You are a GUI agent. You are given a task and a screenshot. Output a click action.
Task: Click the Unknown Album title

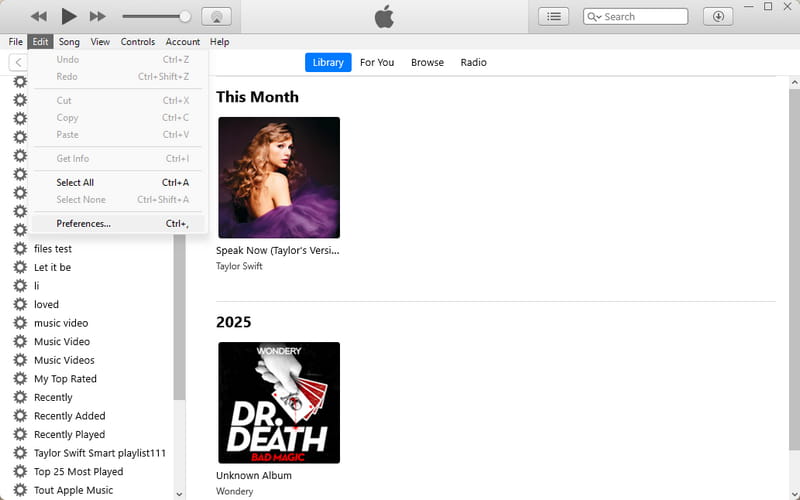click(x=254, y=476)
